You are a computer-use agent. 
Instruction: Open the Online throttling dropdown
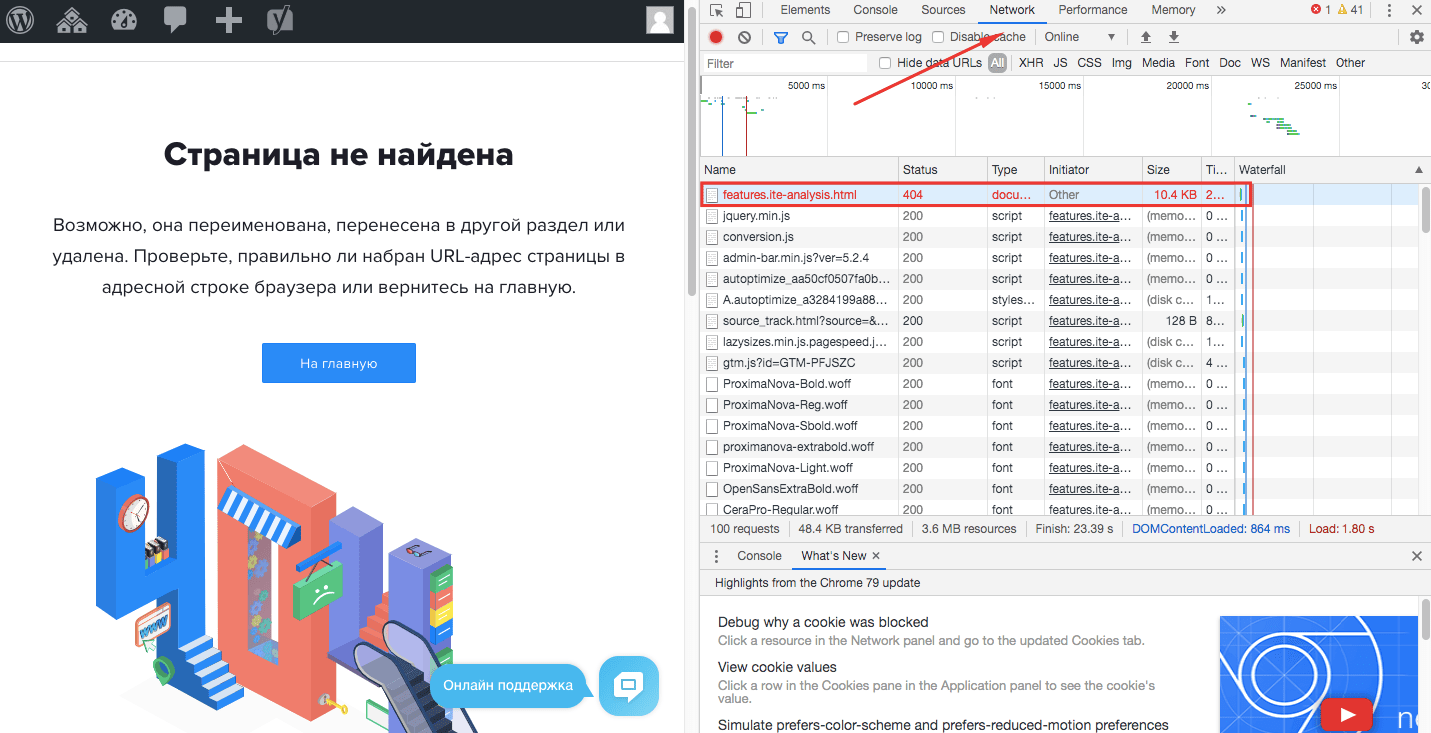tap(1079, 37)
